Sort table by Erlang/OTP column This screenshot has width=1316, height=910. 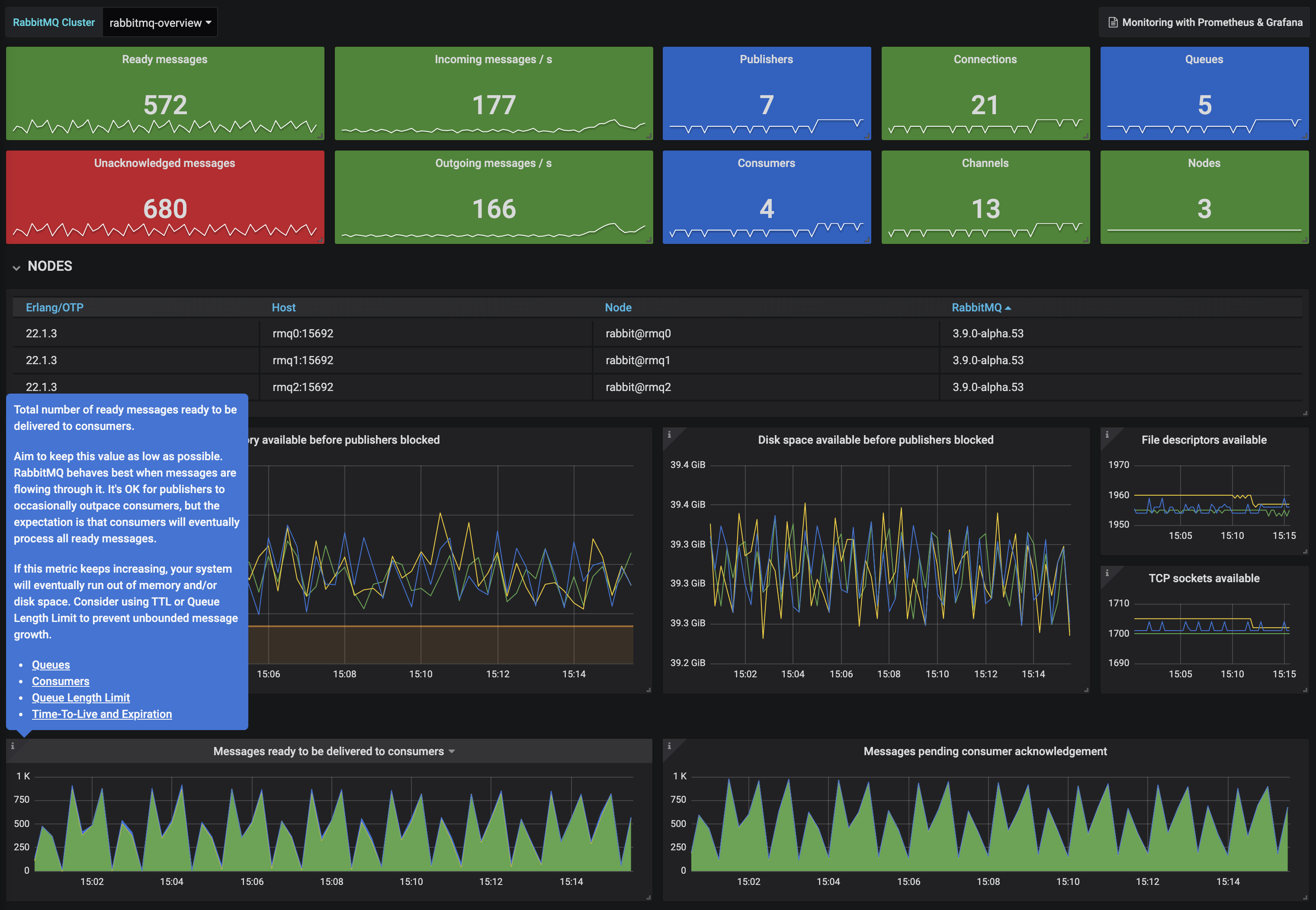click(55, 308)
